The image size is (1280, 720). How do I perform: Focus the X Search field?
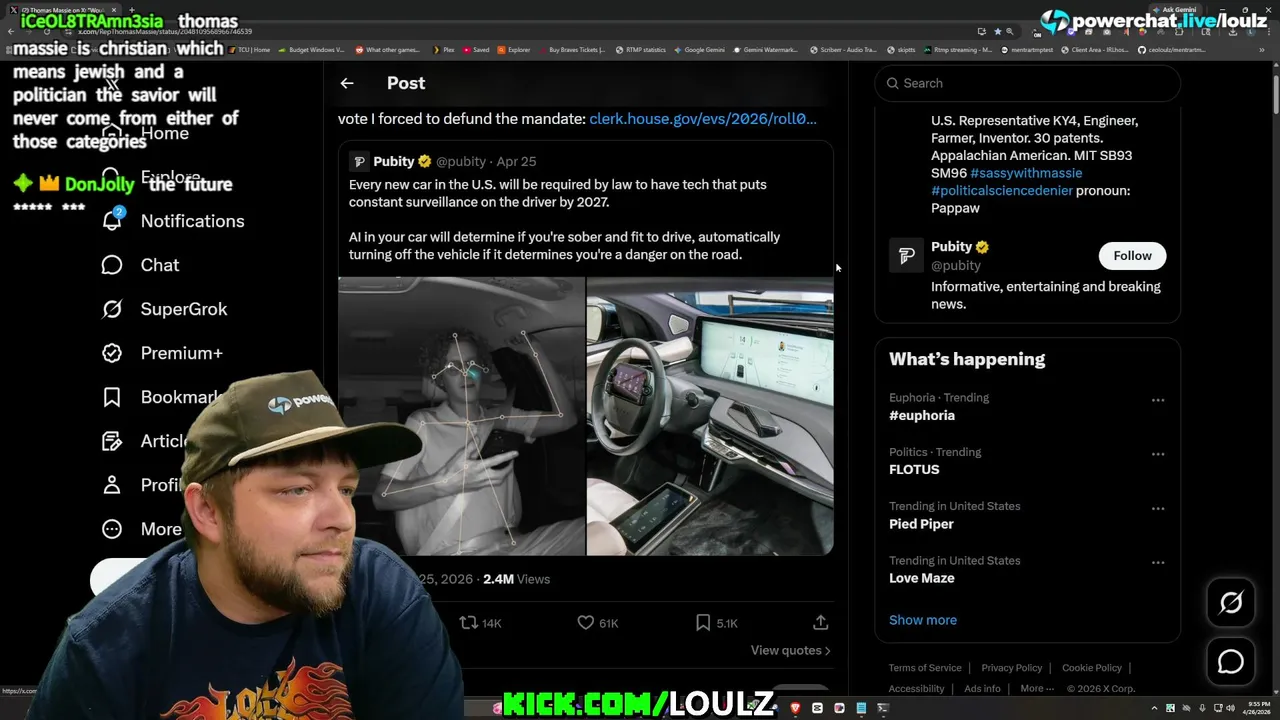tap(1028, 83)
